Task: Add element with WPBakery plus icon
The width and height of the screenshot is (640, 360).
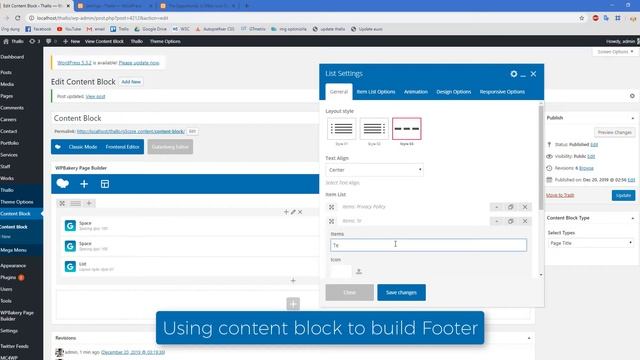Action: [x=84, y=184]
